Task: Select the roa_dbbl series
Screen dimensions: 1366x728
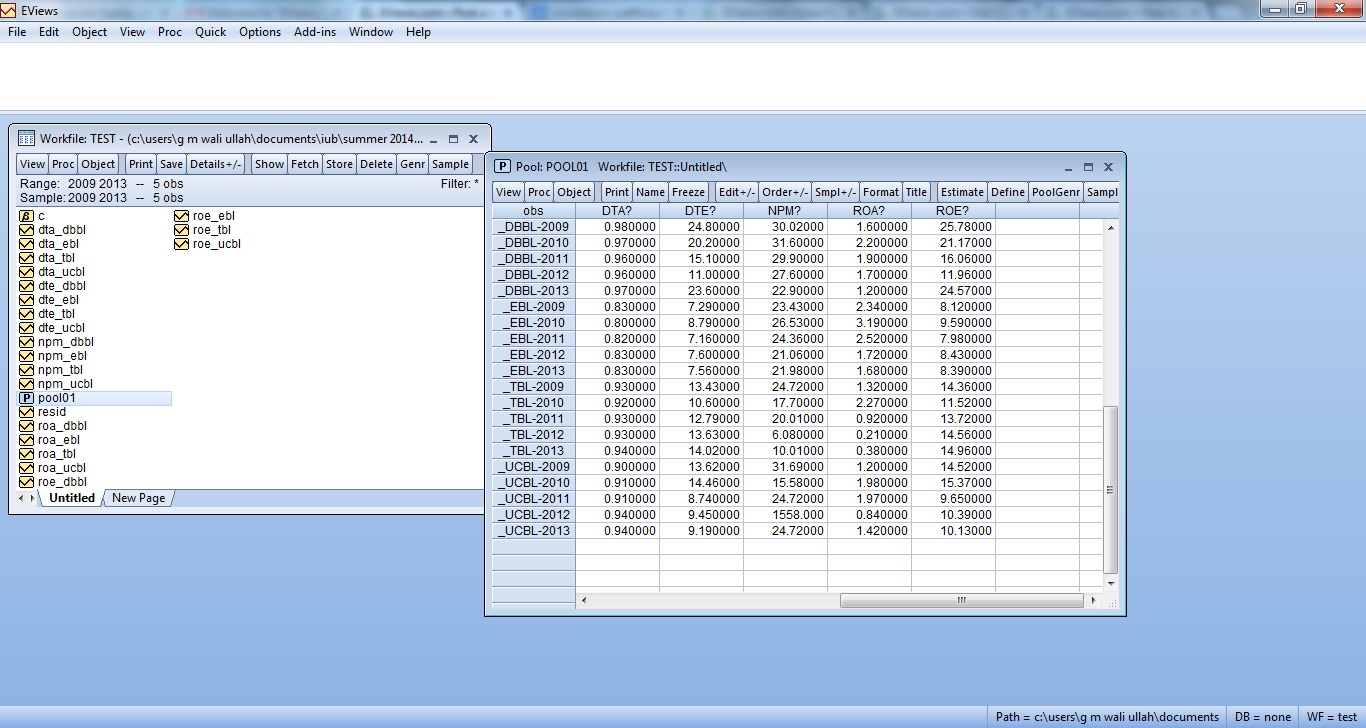Action: 62,426
